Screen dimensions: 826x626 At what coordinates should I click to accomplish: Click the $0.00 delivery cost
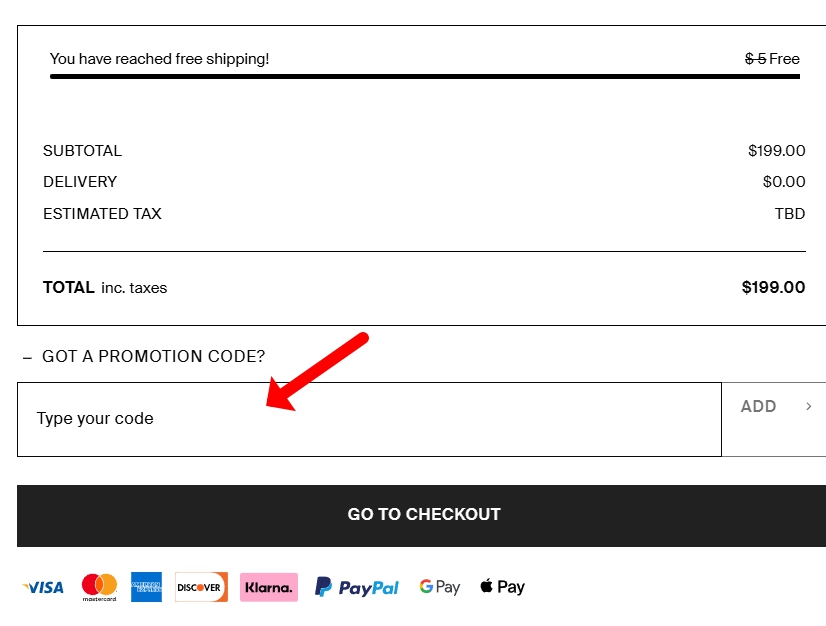783,182
